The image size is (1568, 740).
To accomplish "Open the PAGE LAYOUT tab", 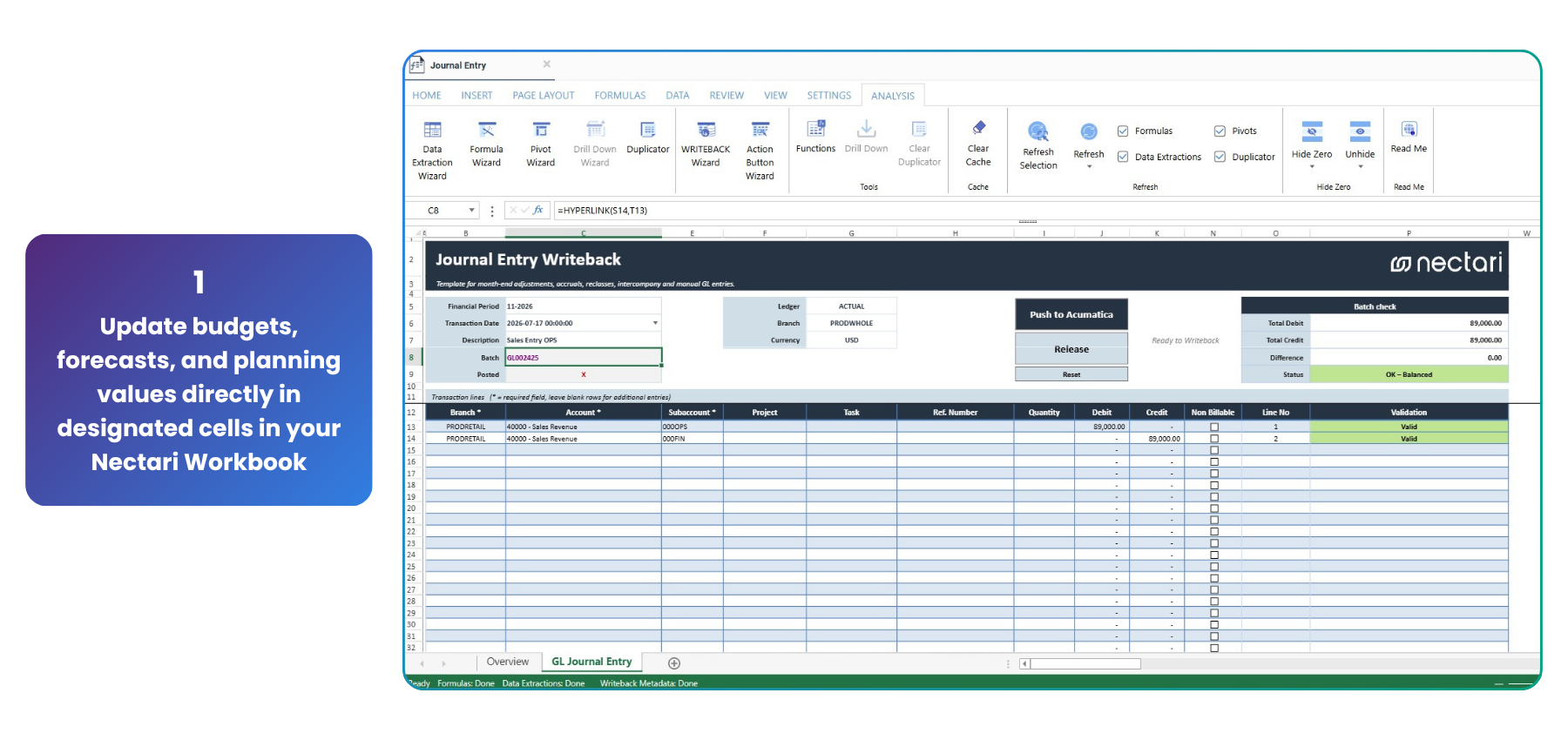I will (544, 96).
